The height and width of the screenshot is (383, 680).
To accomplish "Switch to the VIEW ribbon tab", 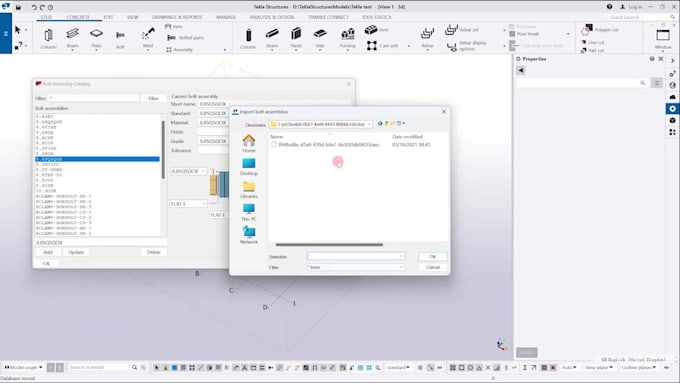I will coord(133,17).
